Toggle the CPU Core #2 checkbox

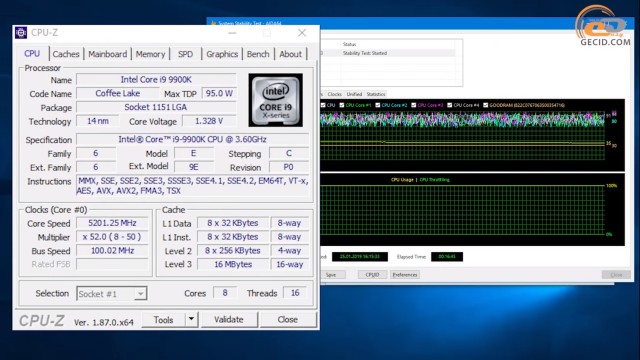click(378, 105)
